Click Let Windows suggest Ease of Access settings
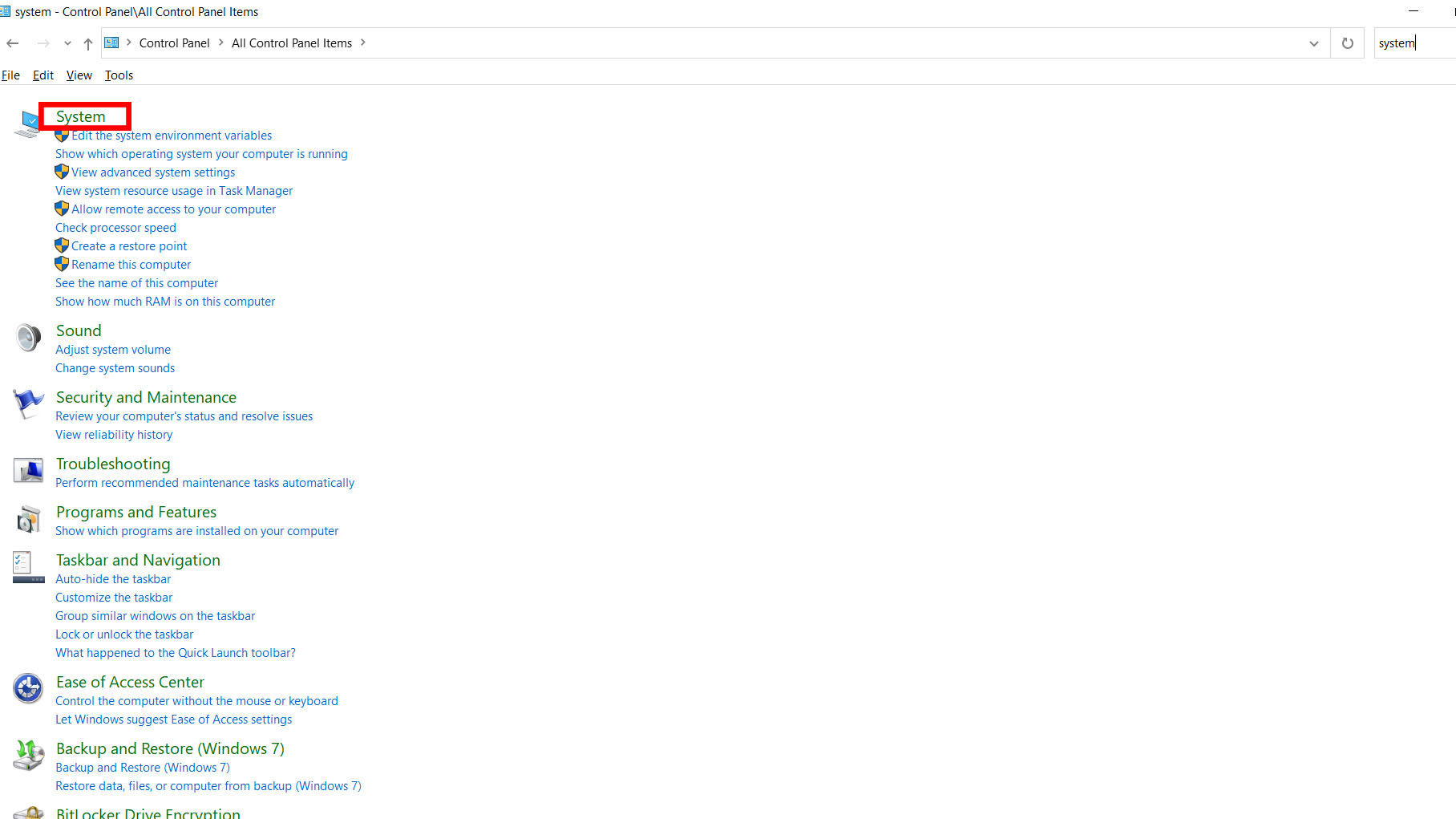 [x=173, y=720]
